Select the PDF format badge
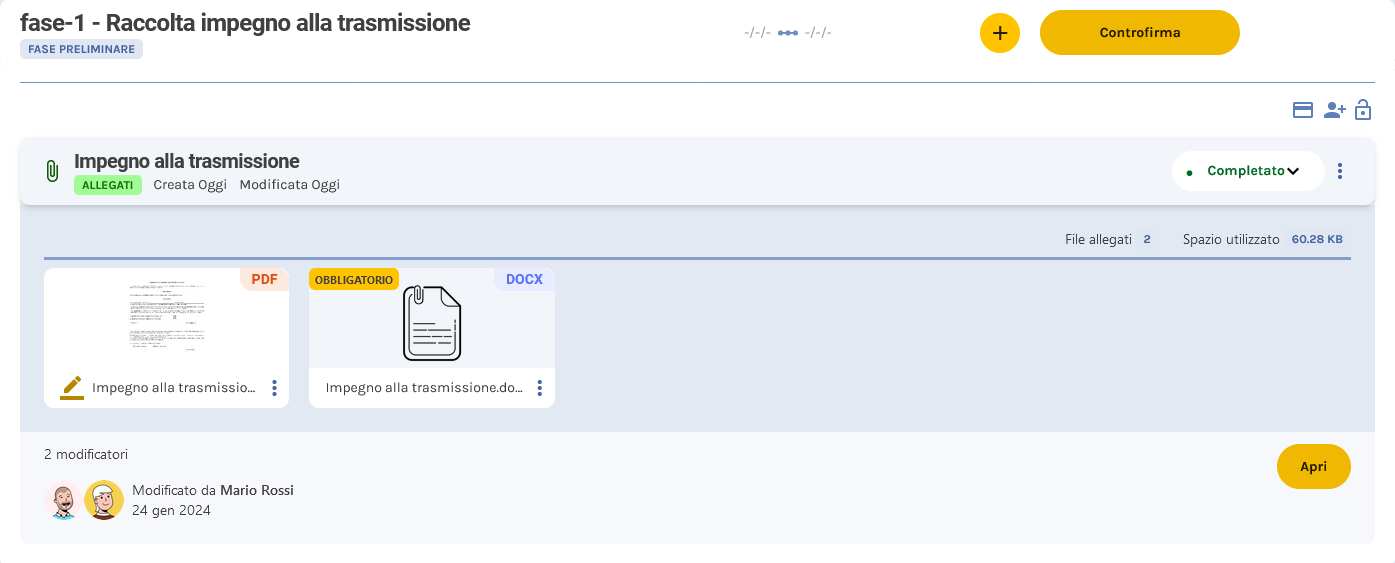The width and height of the screenshot is (1395, 563). 264,279
